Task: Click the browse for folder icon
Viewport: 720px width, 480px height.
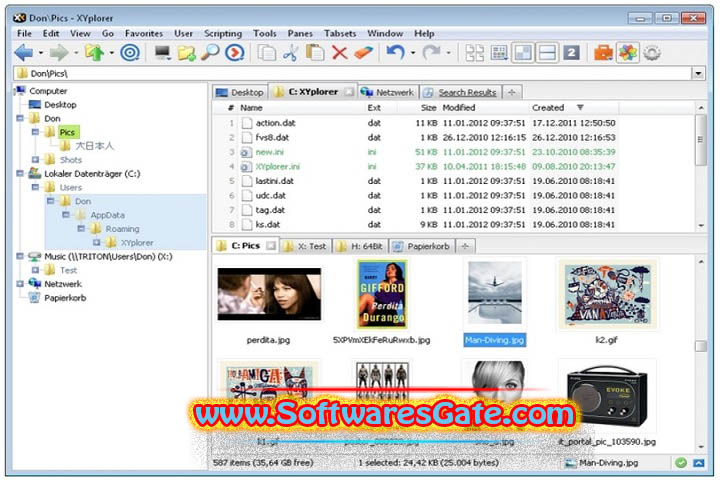Action: (x=186, y=53)
